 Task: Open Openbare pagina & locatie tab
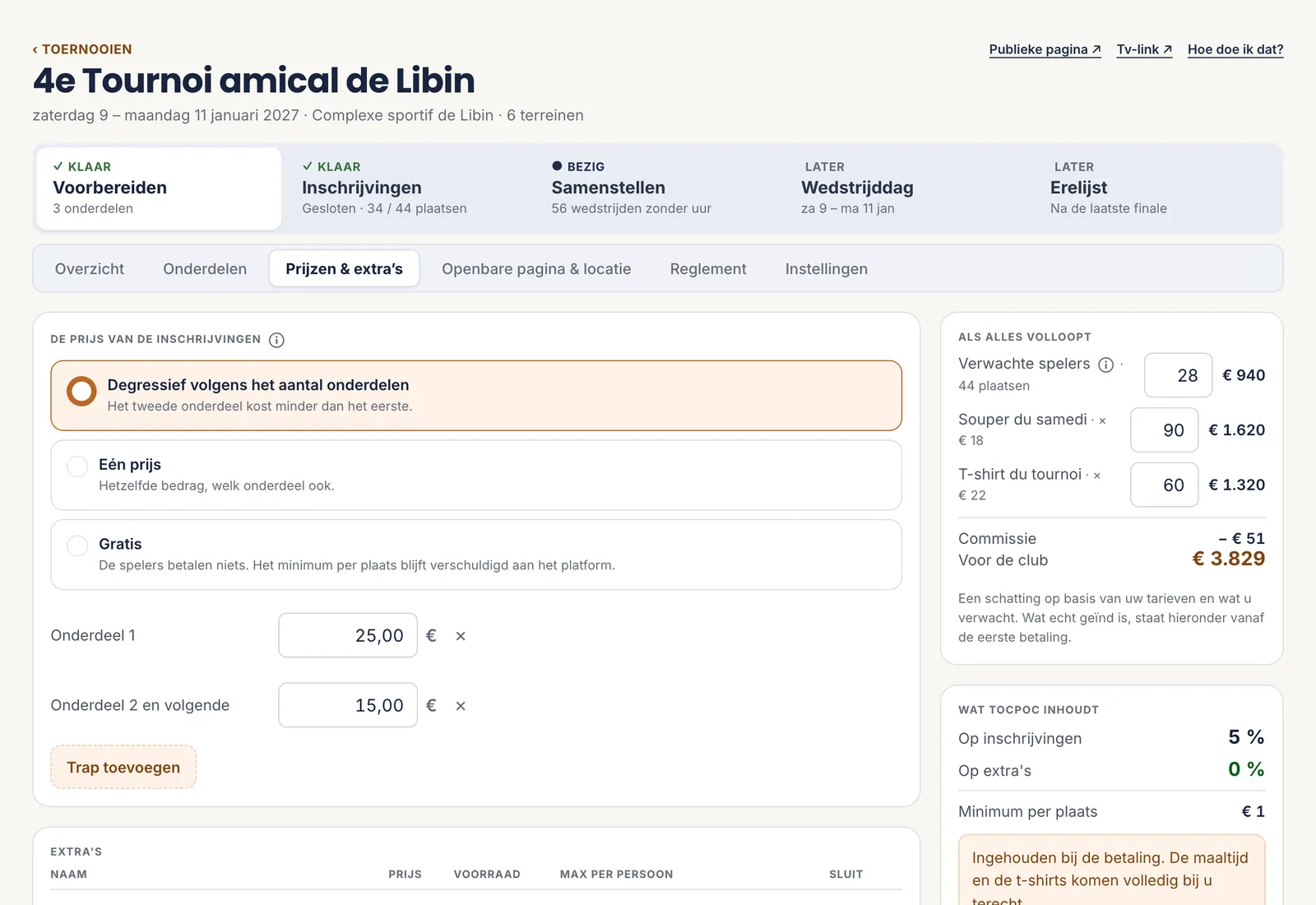click(x=536, y=269)
